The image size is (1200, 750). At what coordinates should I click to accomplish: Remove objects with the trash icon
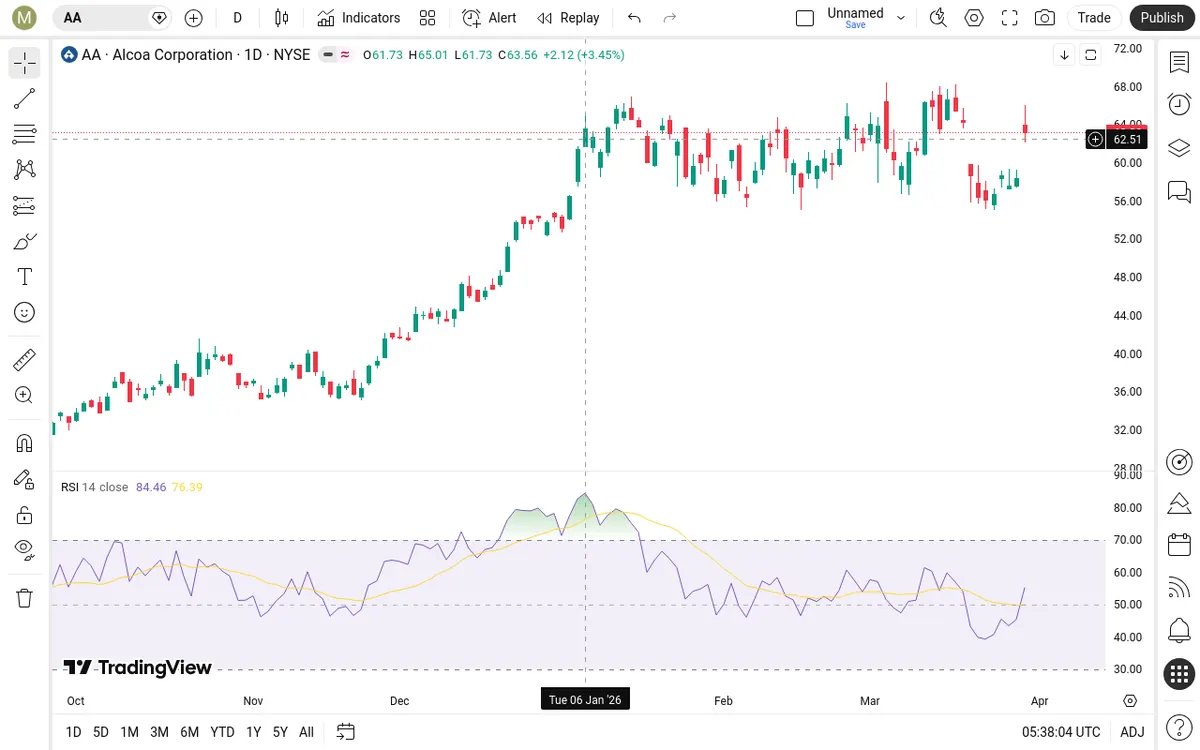tap(25, 598)
